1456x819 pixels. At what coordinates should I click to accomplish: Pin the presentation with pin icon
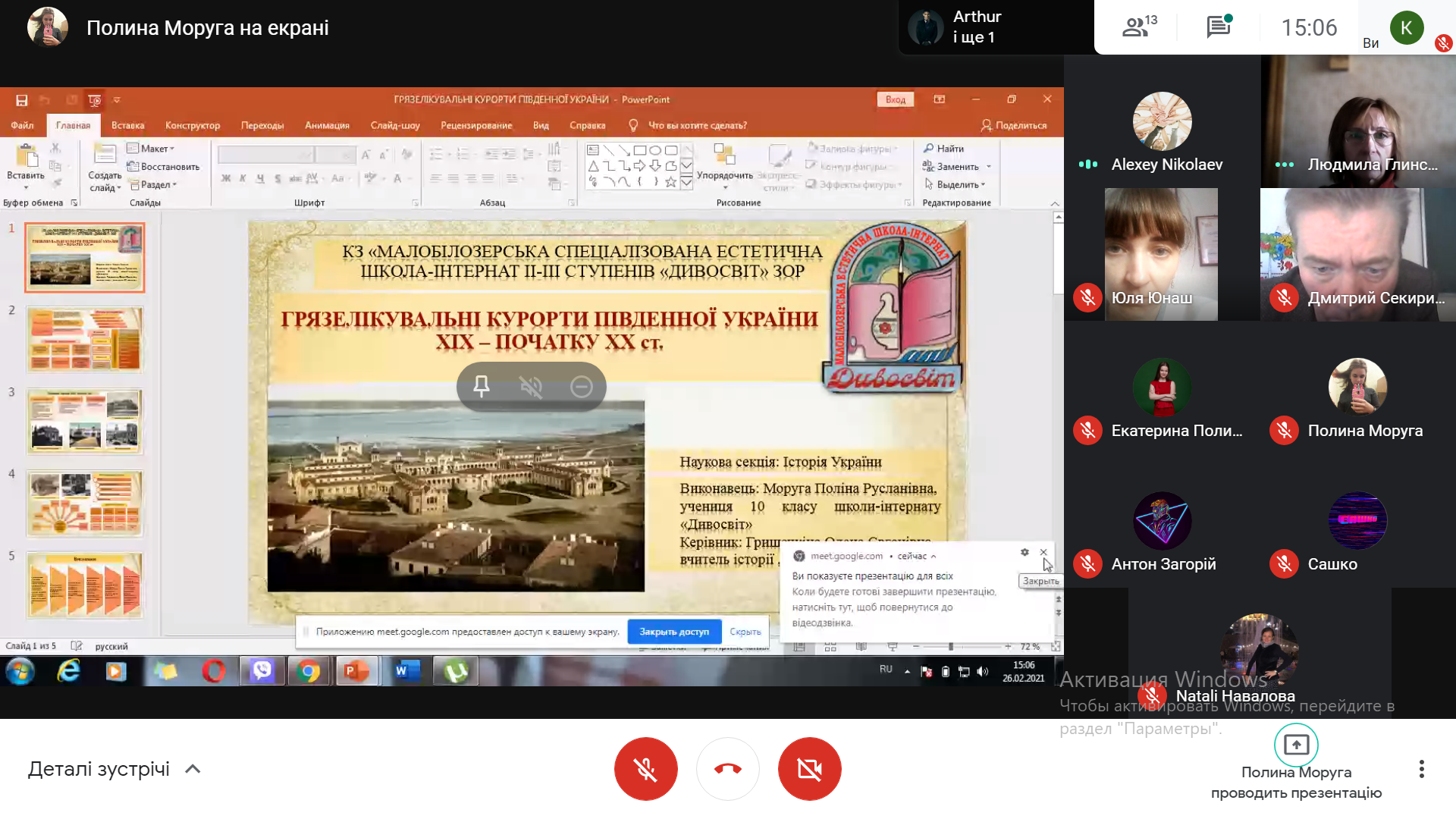click(x=482, y=387)
